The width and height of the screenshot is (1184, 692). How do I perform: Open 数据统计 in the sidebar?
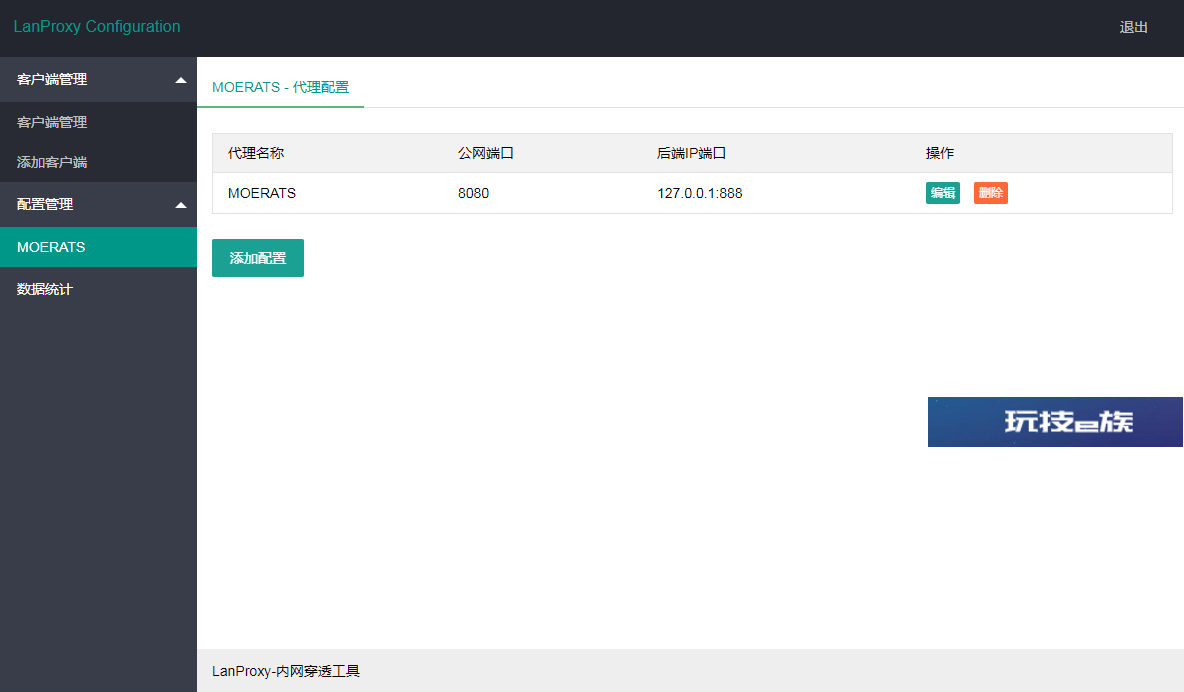[98, 289]
